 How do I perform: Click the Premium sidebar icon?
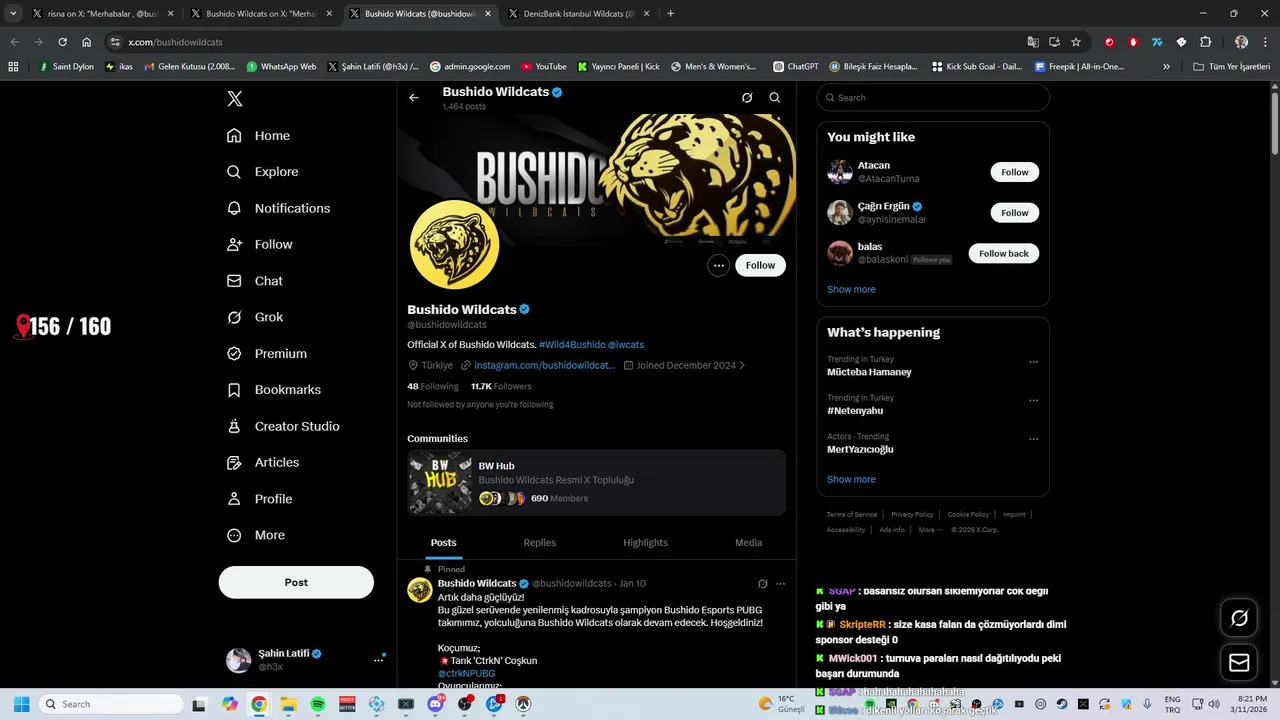234,354
